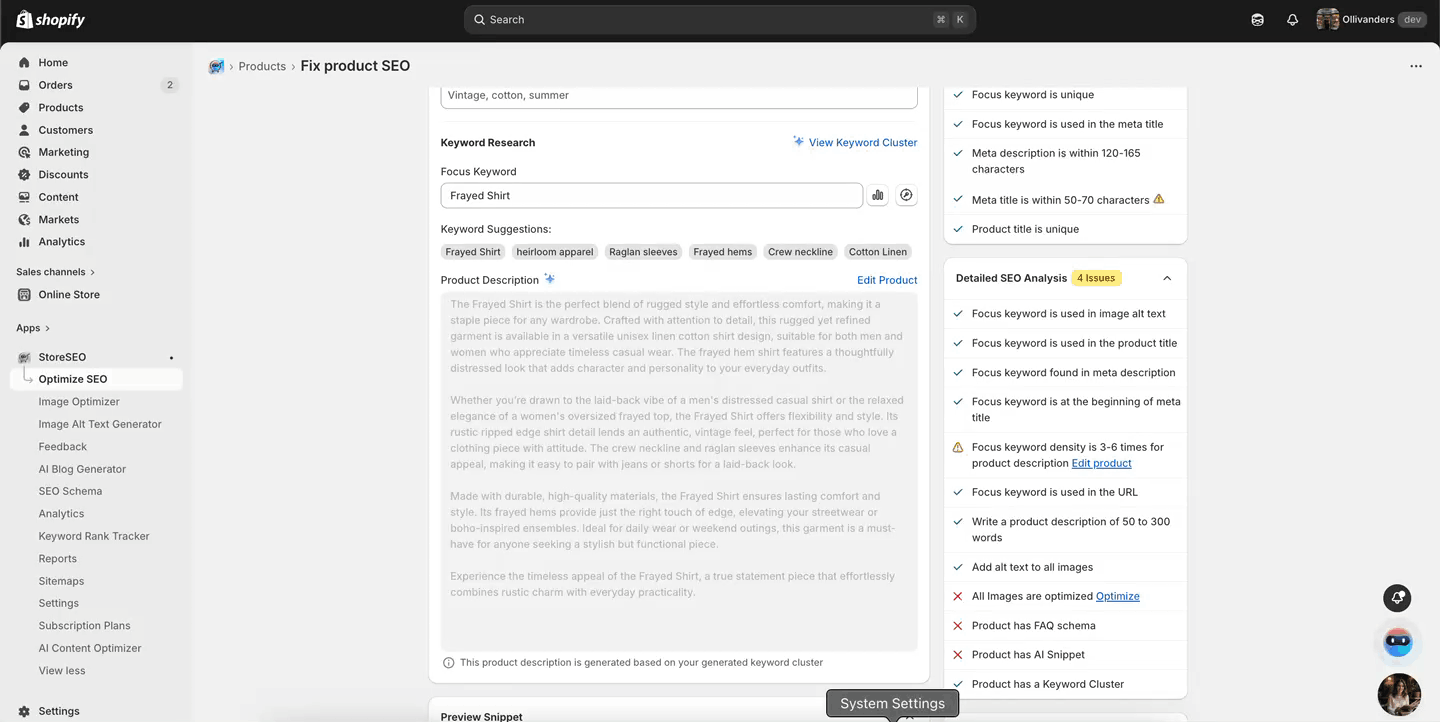Open Shopify inbox chat icon in top bar
Viewport: 1440px width, 722px height.
tap(1257, 19)
